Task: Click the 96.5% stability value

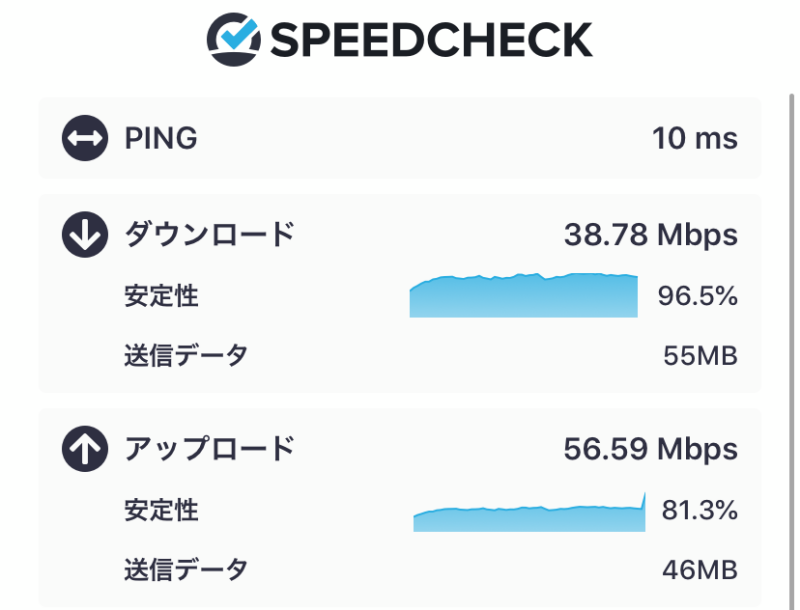Action: pyautogui.click(x=698, y=297)
